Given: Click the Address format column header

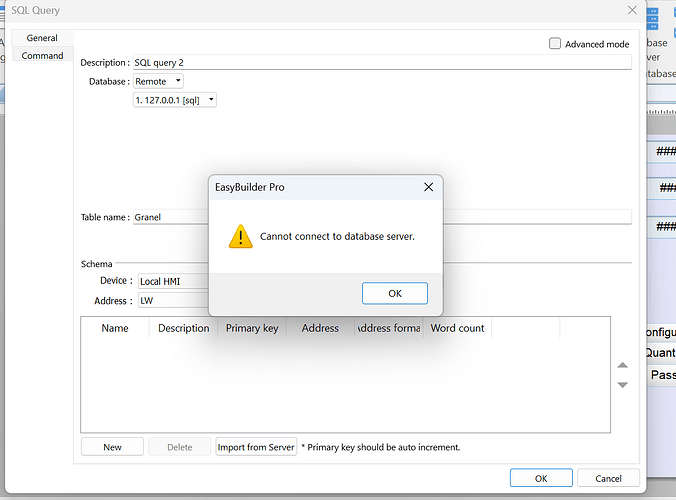Looking at the screenshot, I should tap(389, 328).
